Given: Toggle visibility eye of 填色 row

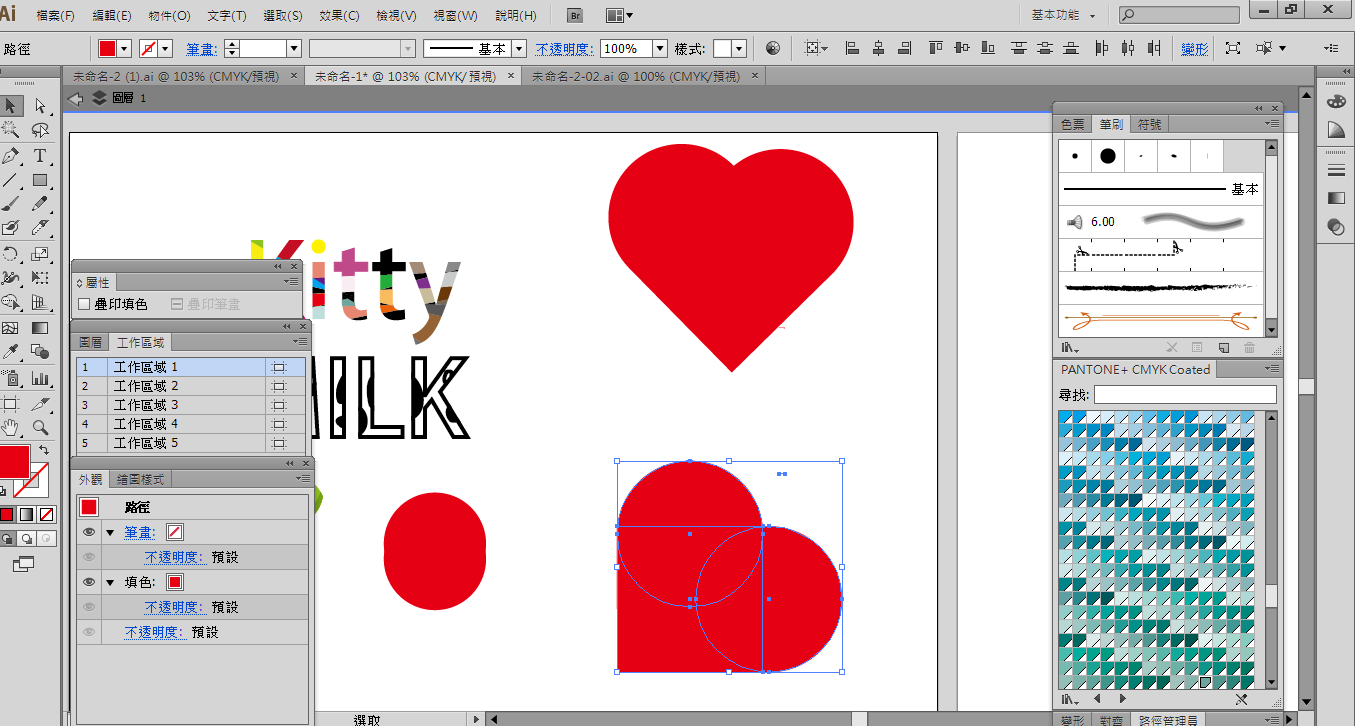Looking at the screenshot, I should click(89, 582).
